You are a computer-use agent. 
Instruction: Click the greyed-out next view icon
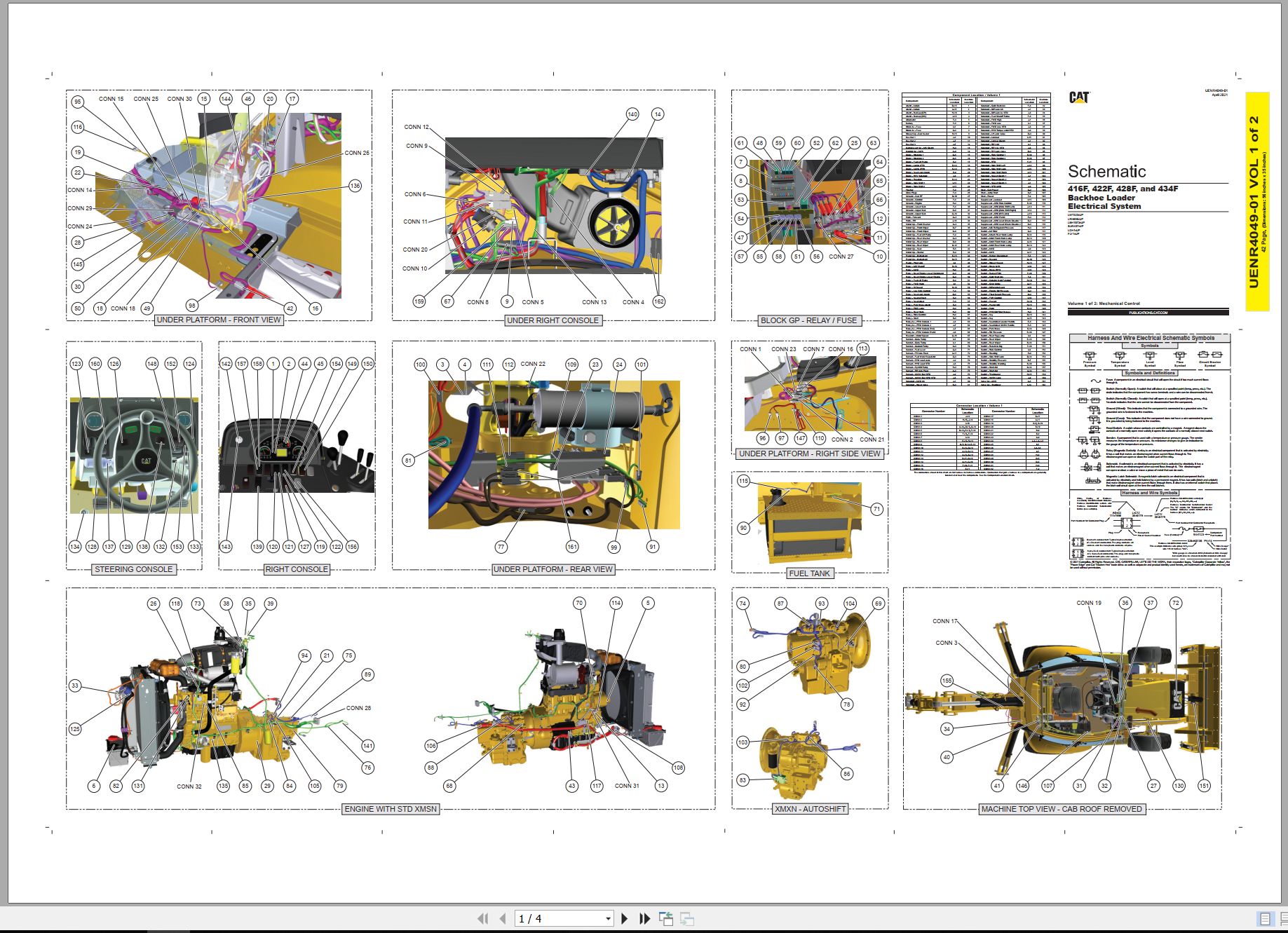[x=687, y=918]
